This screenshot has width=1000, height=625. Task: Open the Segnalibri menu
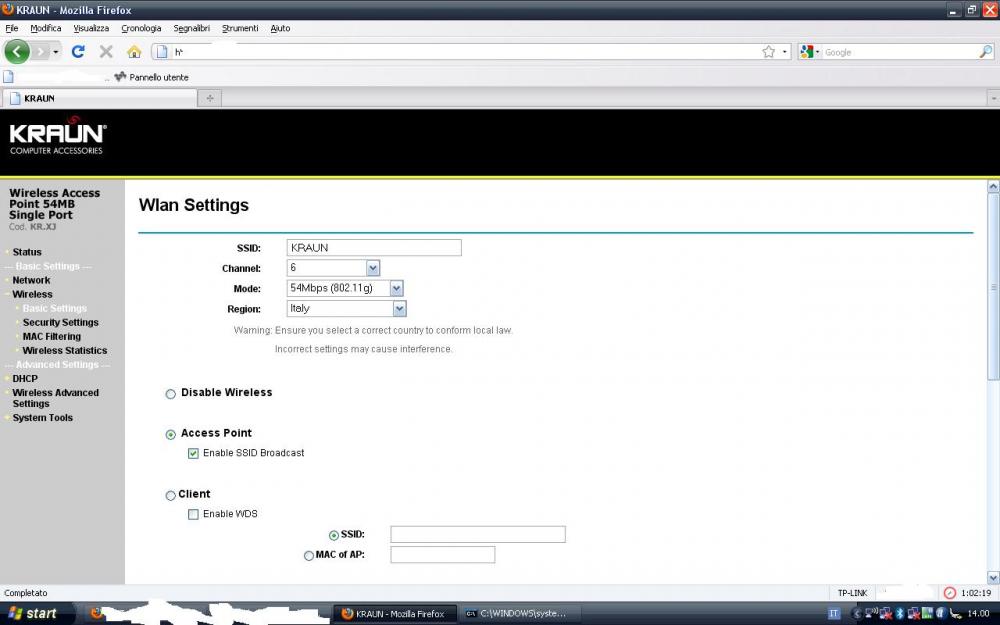[191, 28]
